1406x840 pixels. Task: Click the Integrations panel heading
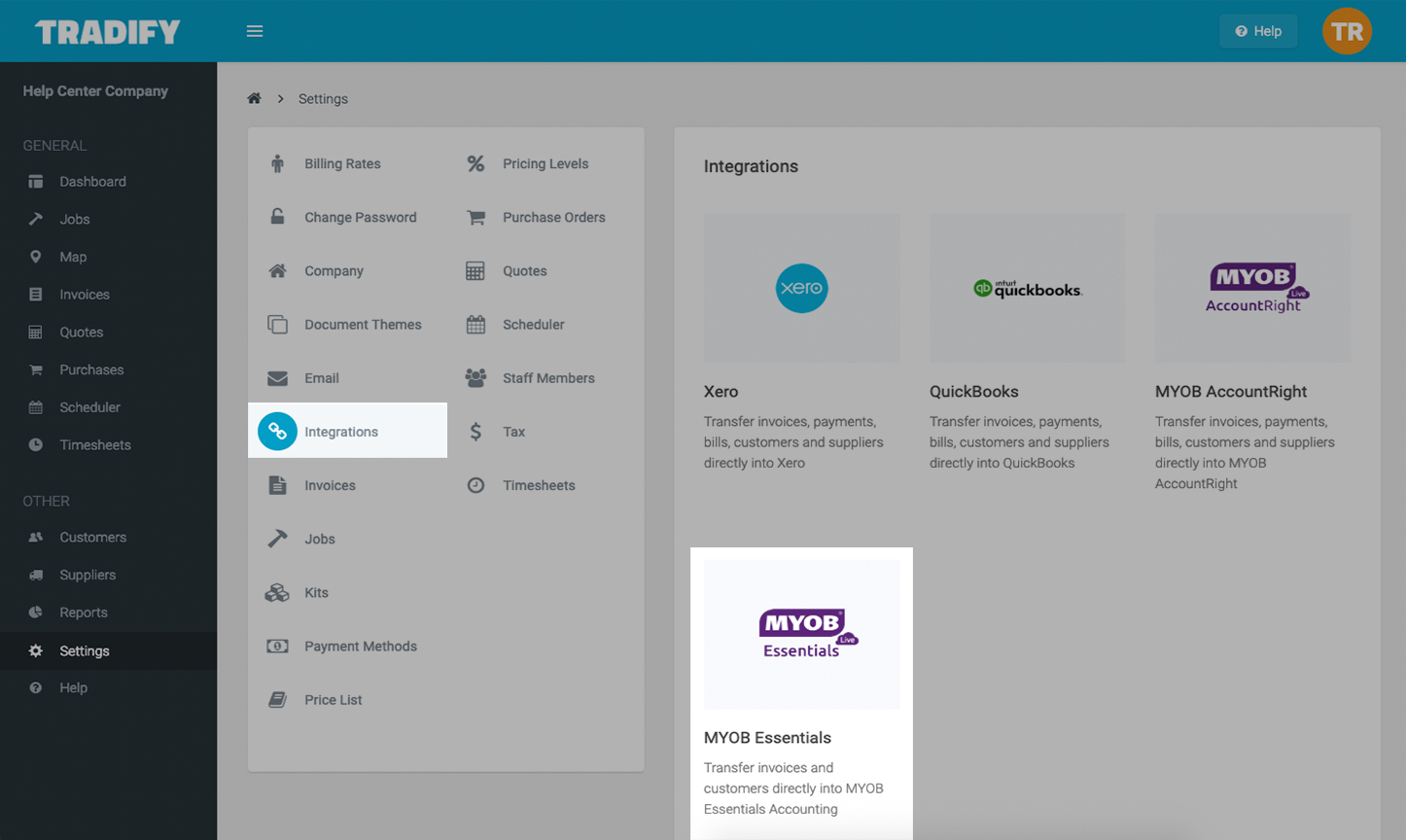point(751,166)
